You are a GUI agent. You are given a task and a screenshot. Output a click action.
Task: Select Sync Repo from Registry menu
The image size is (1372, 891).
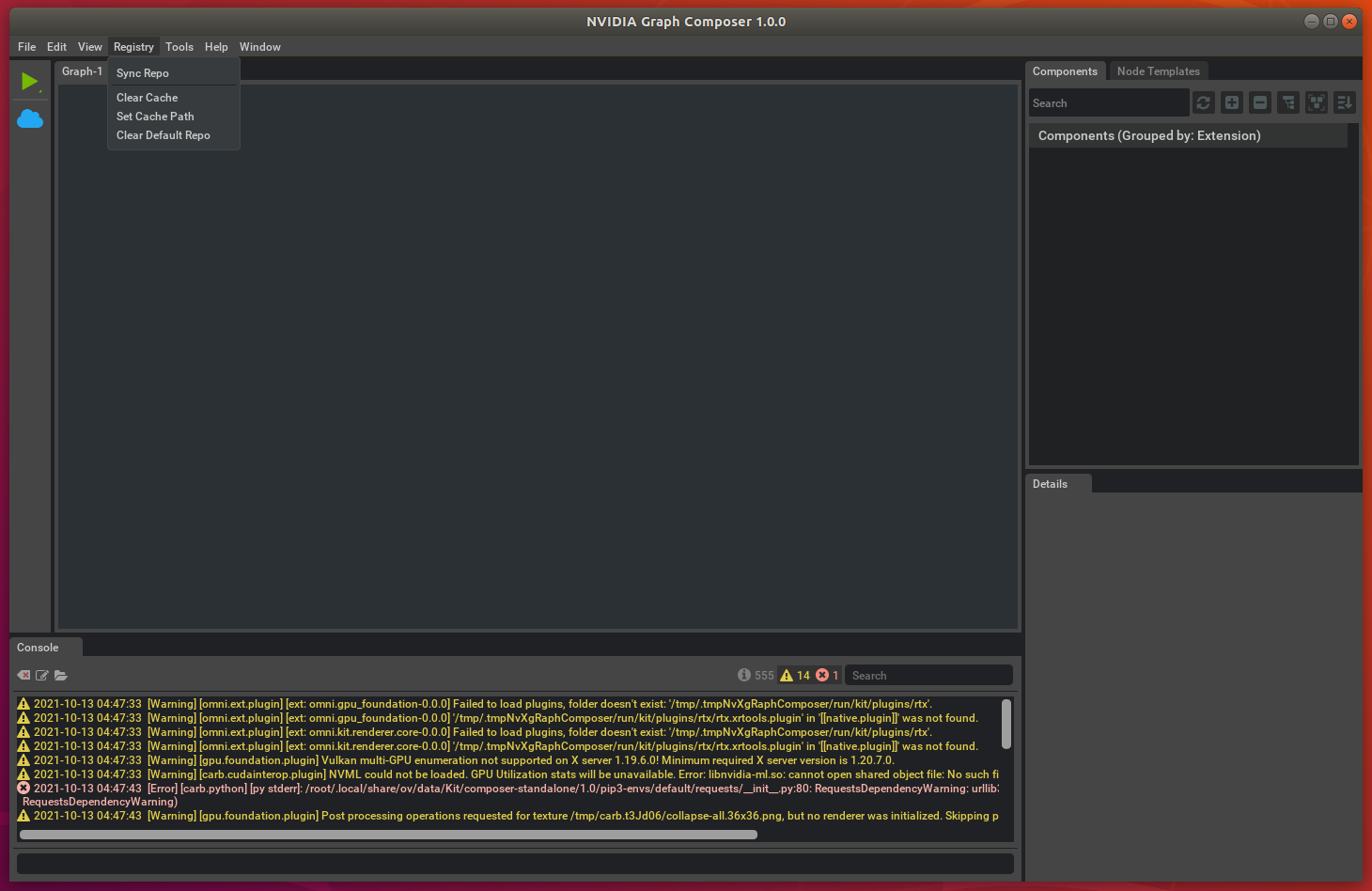[143, 73]
